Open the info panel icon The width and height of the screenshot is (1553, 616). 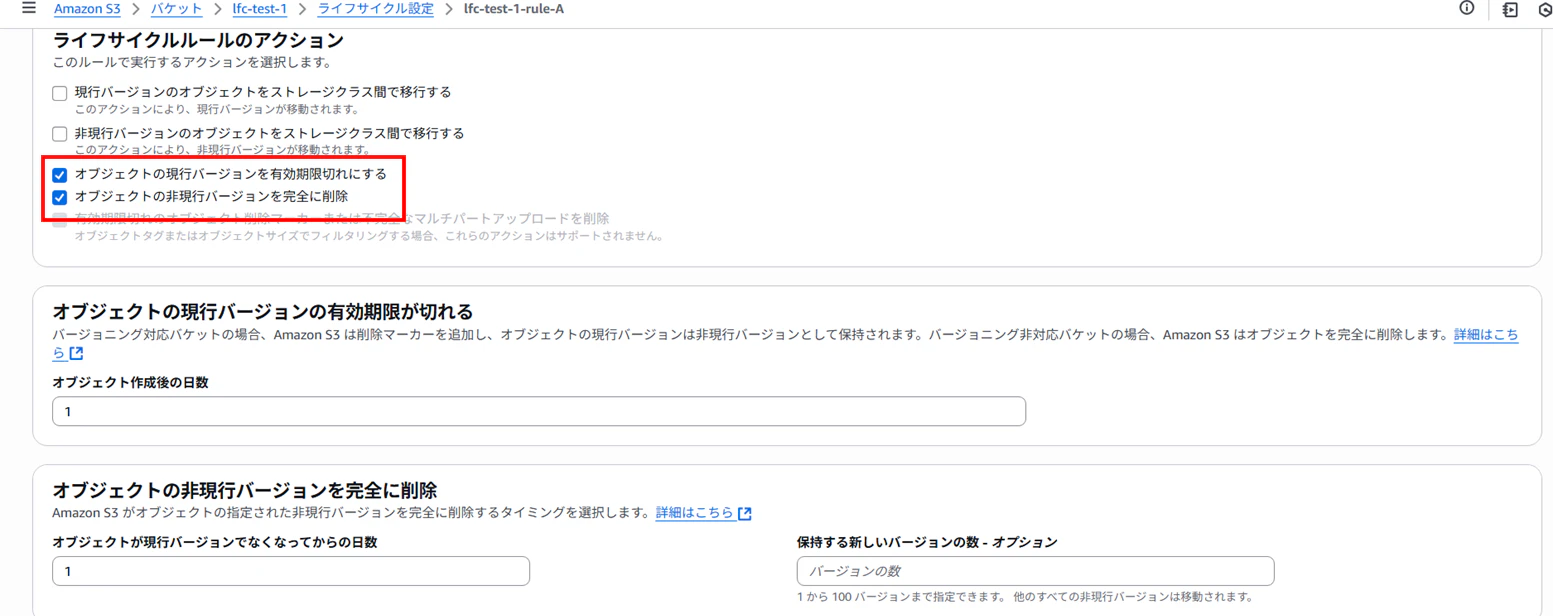1467,8
